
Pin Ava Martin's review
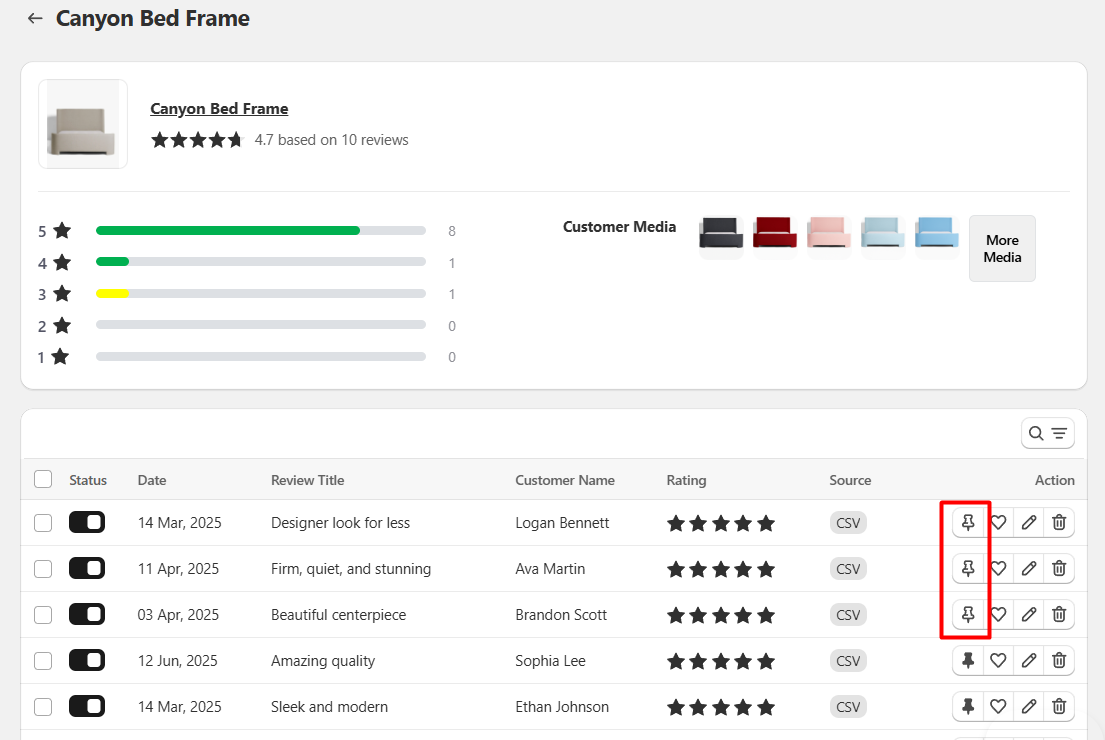point(968,569)
